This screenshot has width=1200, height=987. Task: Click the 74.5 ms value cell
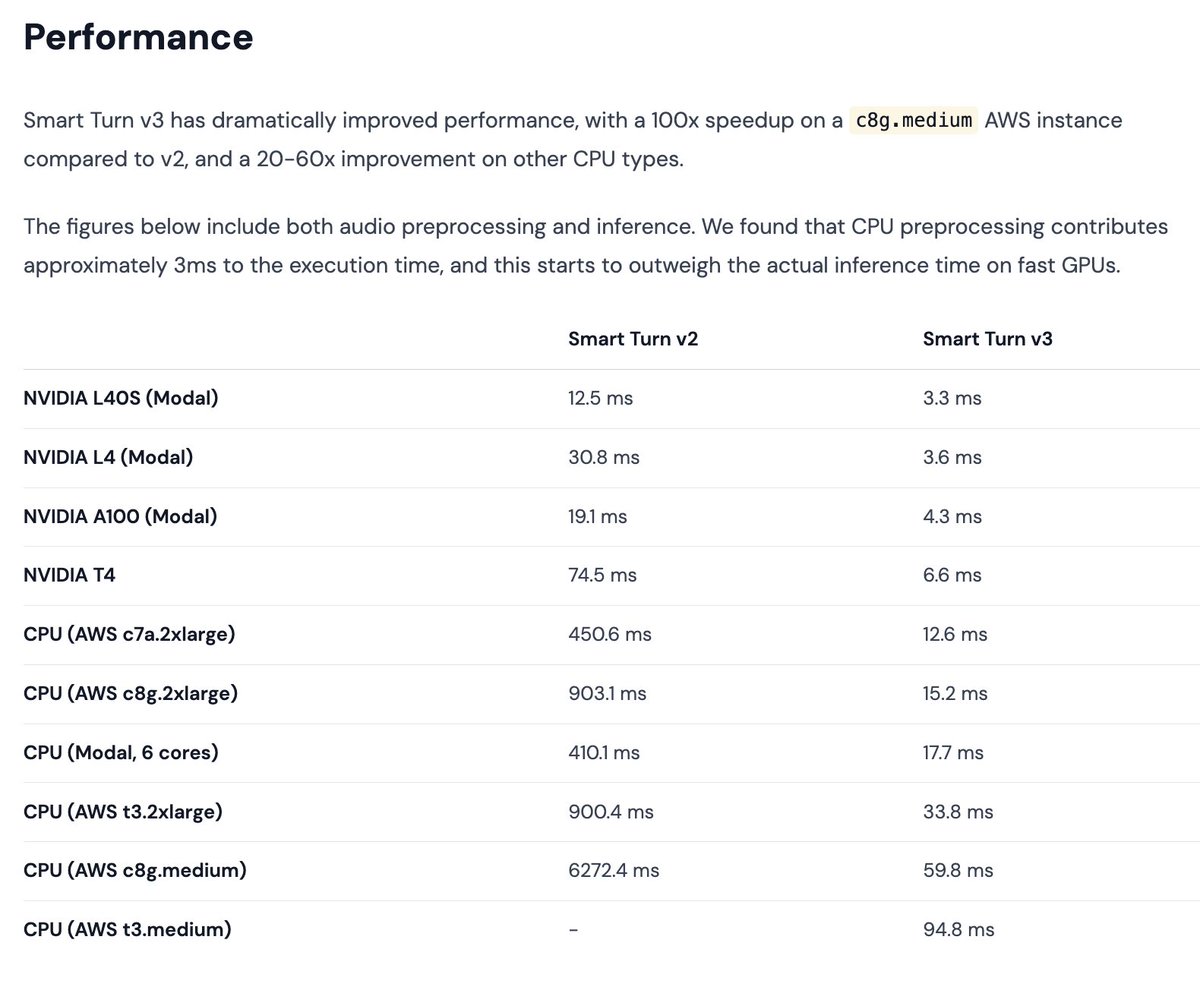click(602, 575)
